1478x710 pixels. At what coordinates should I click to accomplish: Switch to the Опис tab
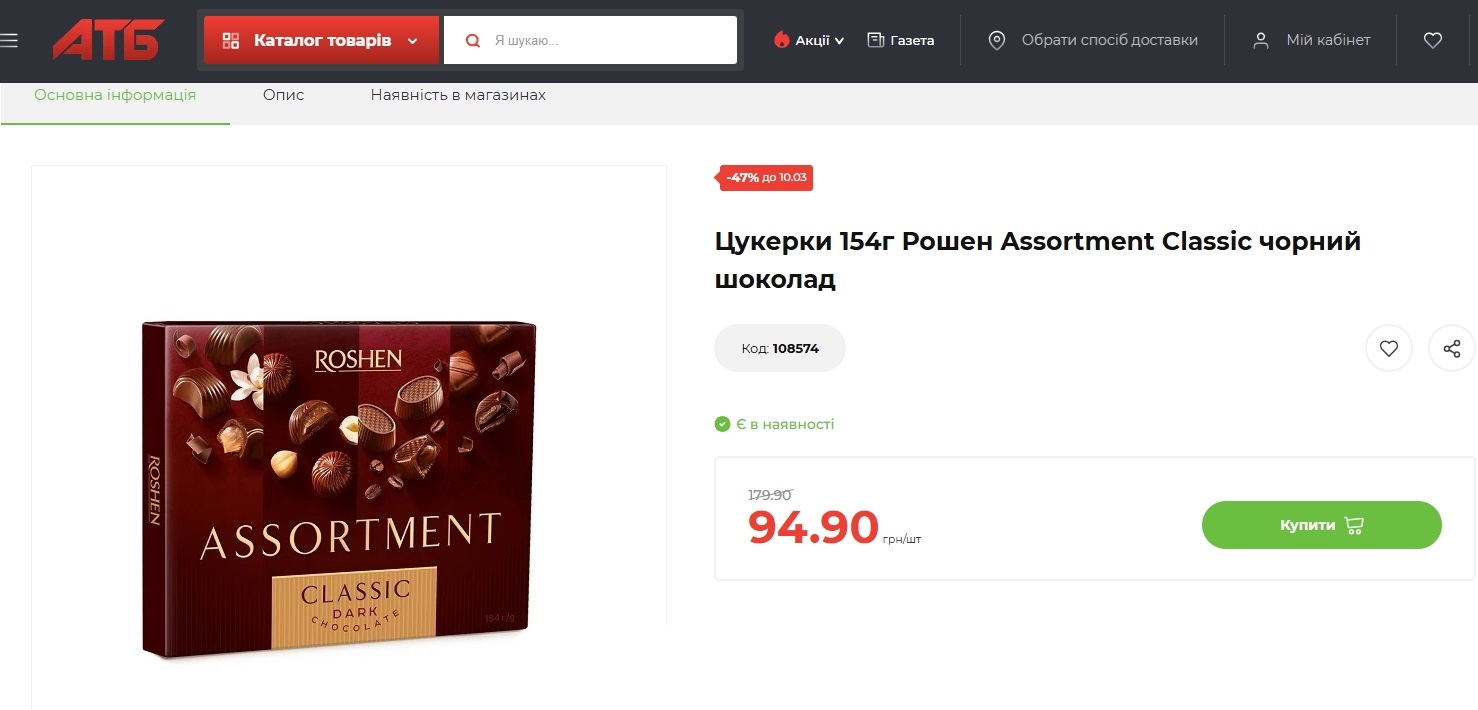[284, 95]
